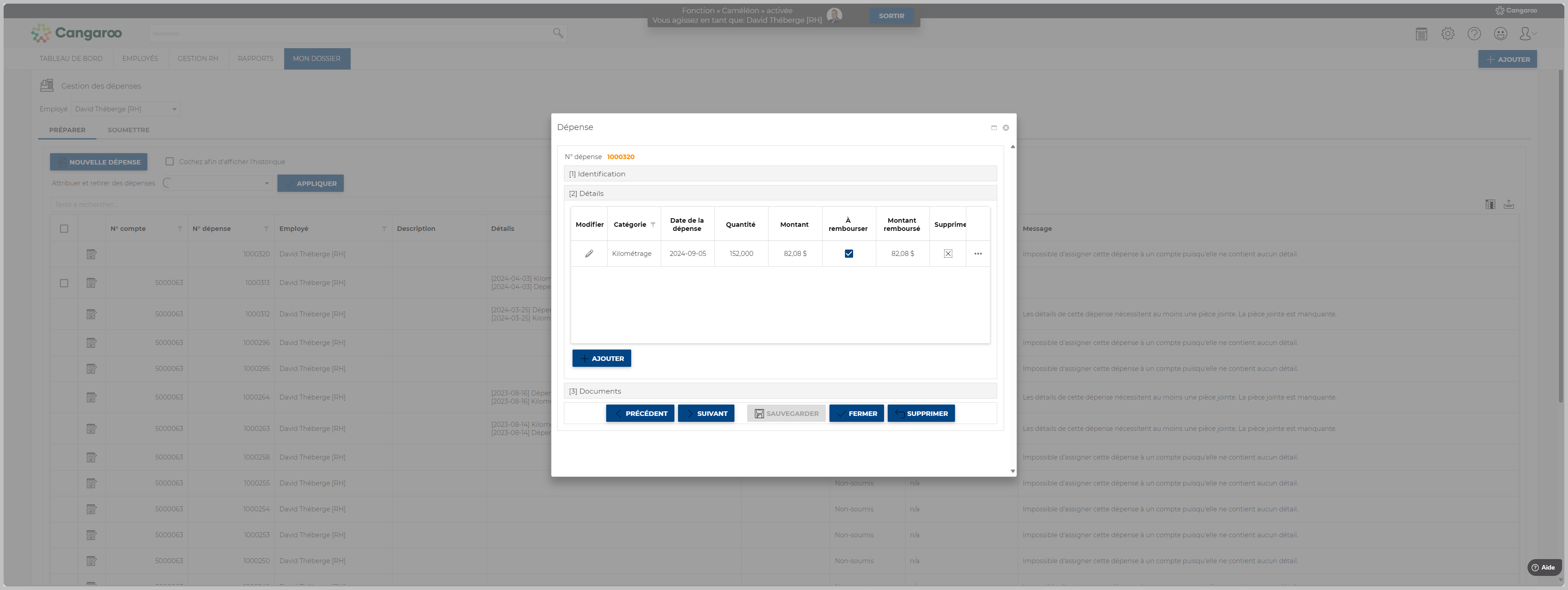Open the Employé dropdown David Théberge
This screenshot has width=1568, height=590.
tap(126, 110)
